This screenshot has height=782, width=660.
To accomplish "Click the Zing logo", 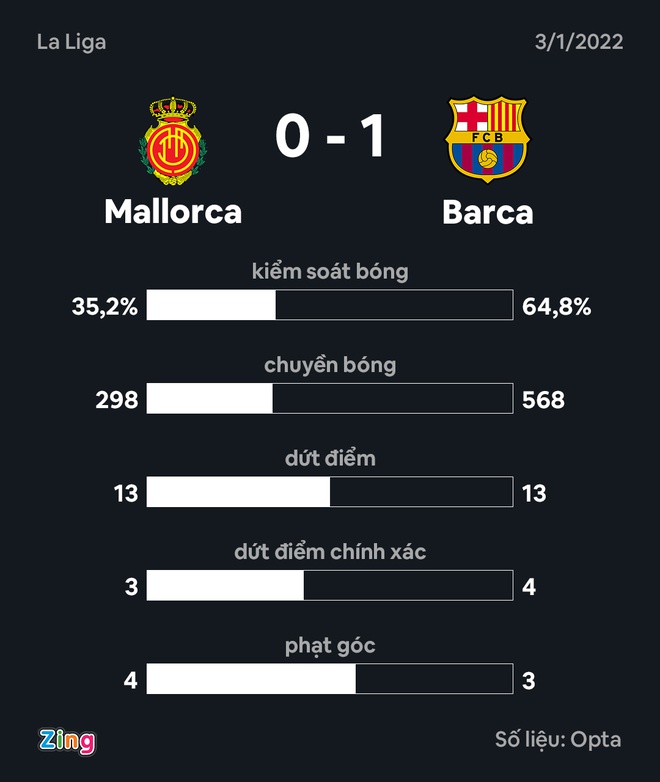I will (67, 742).
